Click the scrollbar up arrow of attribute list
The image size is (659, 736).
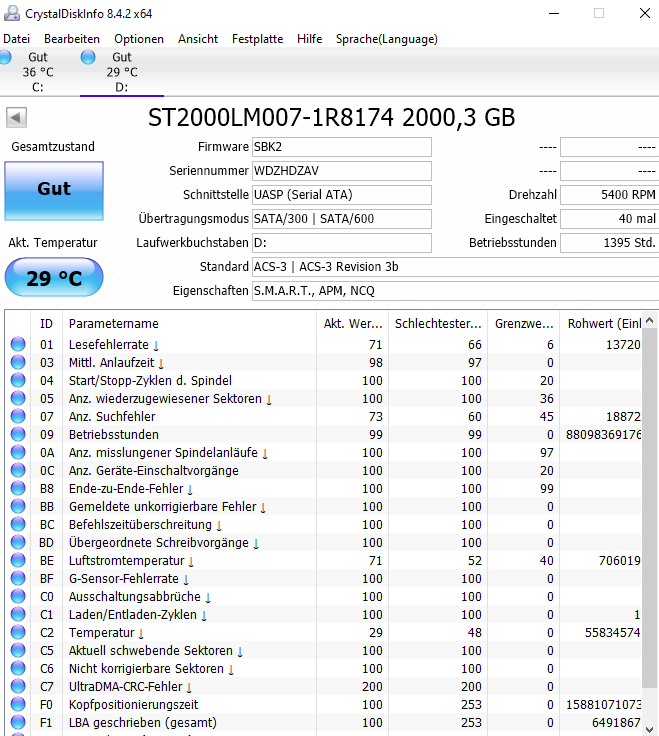[650, 320]
